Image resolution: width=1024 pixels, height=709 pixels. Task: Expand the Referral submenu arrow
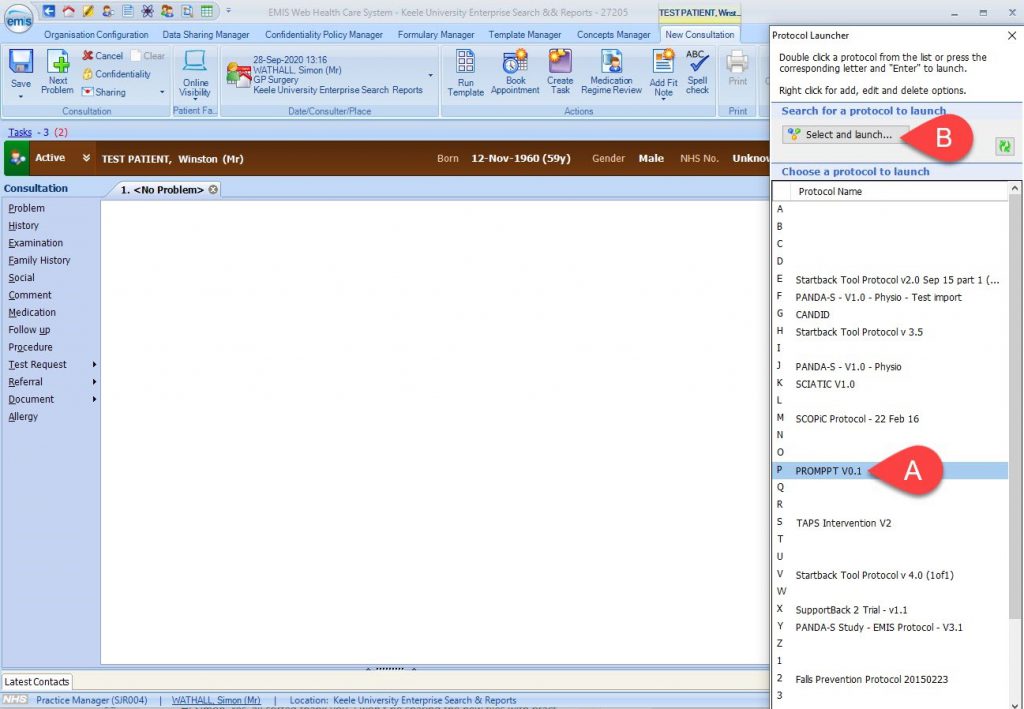[95, 382]
